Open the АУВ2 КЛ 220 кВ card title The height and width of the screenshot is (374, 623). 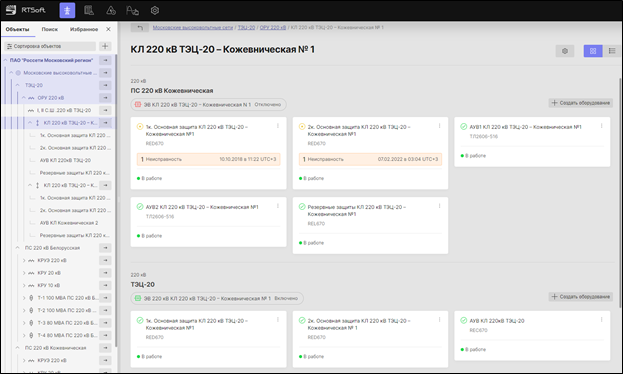click(202, 207)
